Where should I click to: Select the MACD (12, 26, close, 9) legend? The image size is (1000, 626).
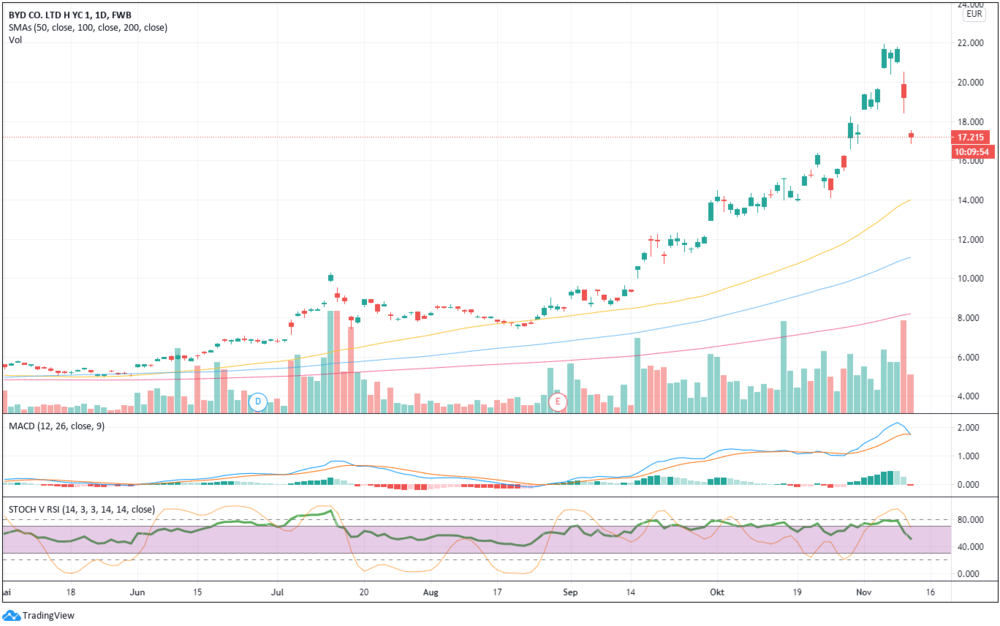tap(57, 426)
